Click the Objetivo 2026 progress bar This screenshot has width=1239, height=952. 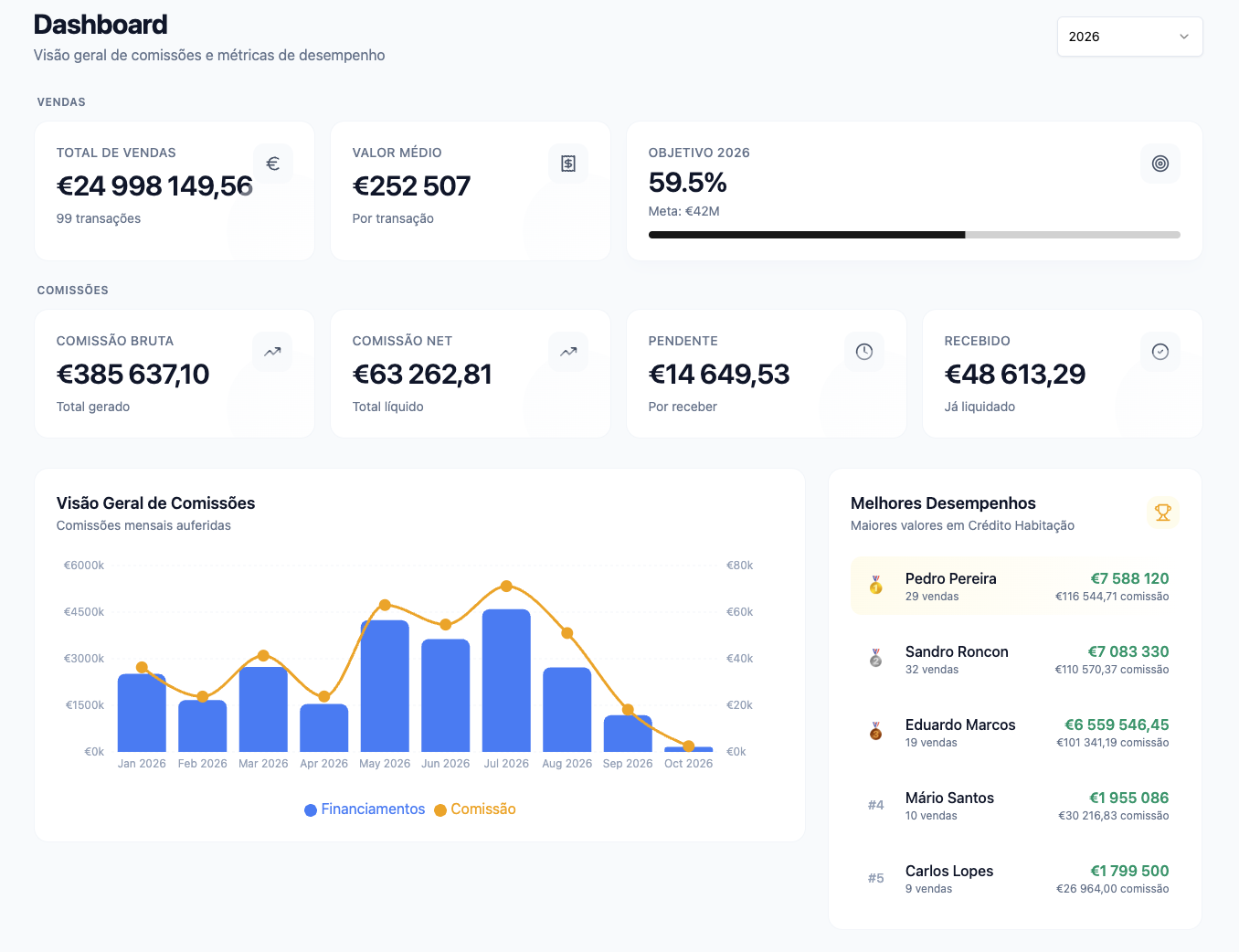tap(915, 235)
